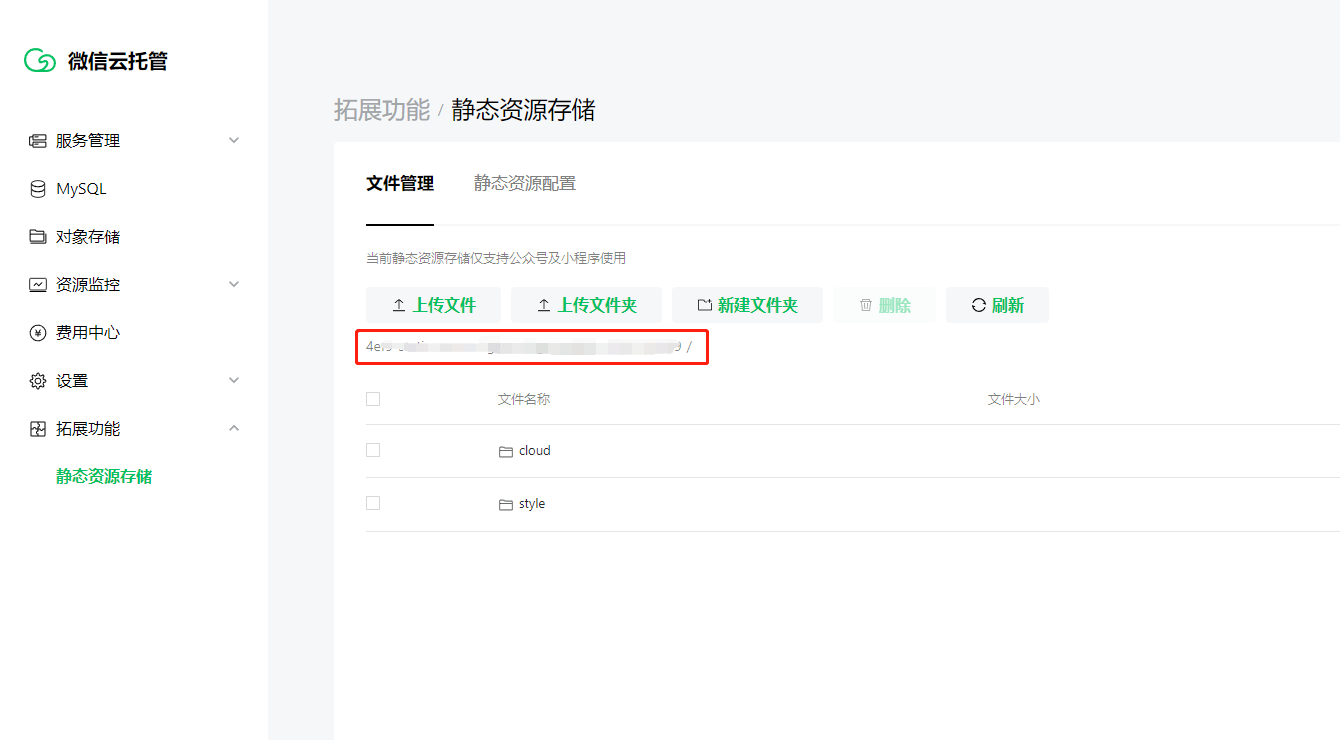Click the 对象存储 folder icon in sidebar
This screenshot has height=740, width=1340.
38,237
